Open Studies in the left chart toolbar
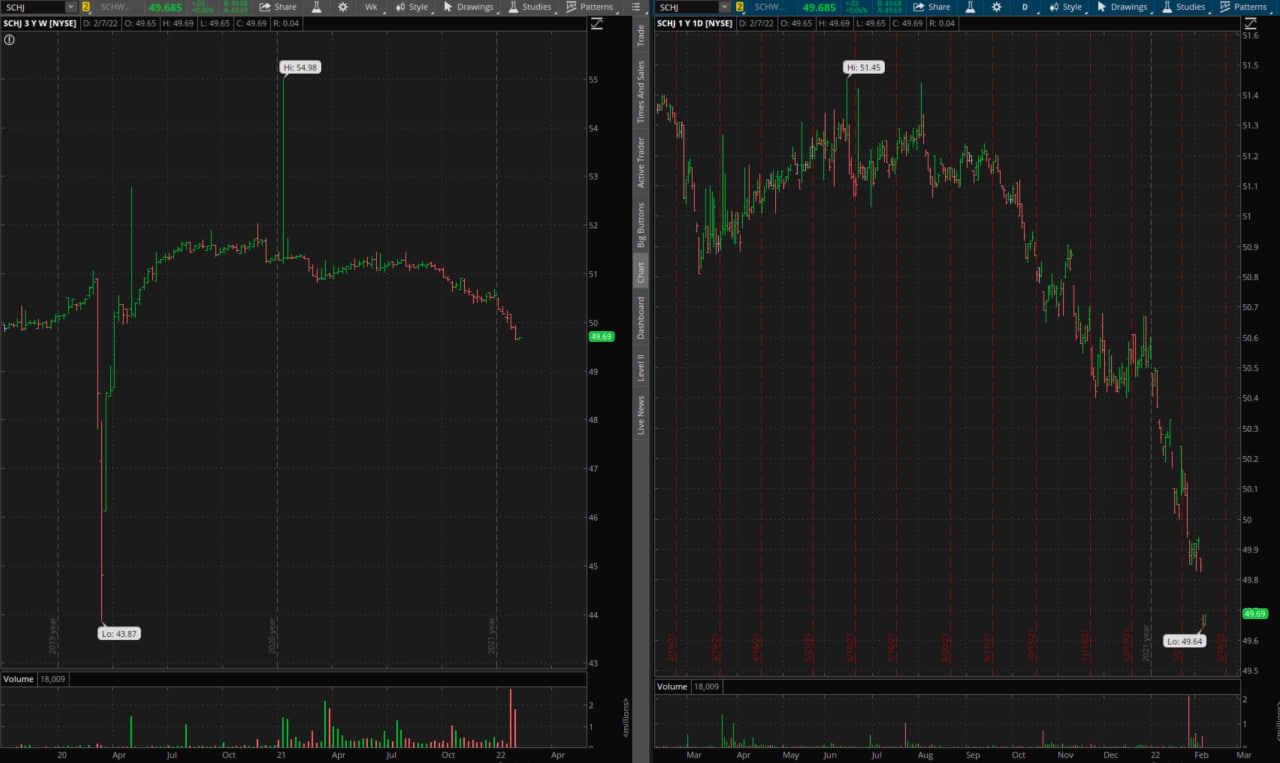Viewport: 1280px width, 763px height. click(530, 7)
